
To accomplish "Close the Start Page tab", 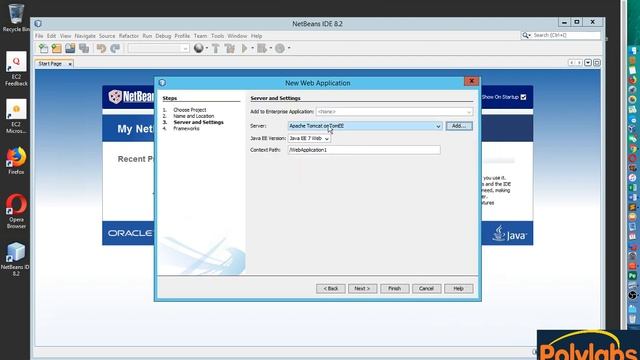I will coord(70,64).
